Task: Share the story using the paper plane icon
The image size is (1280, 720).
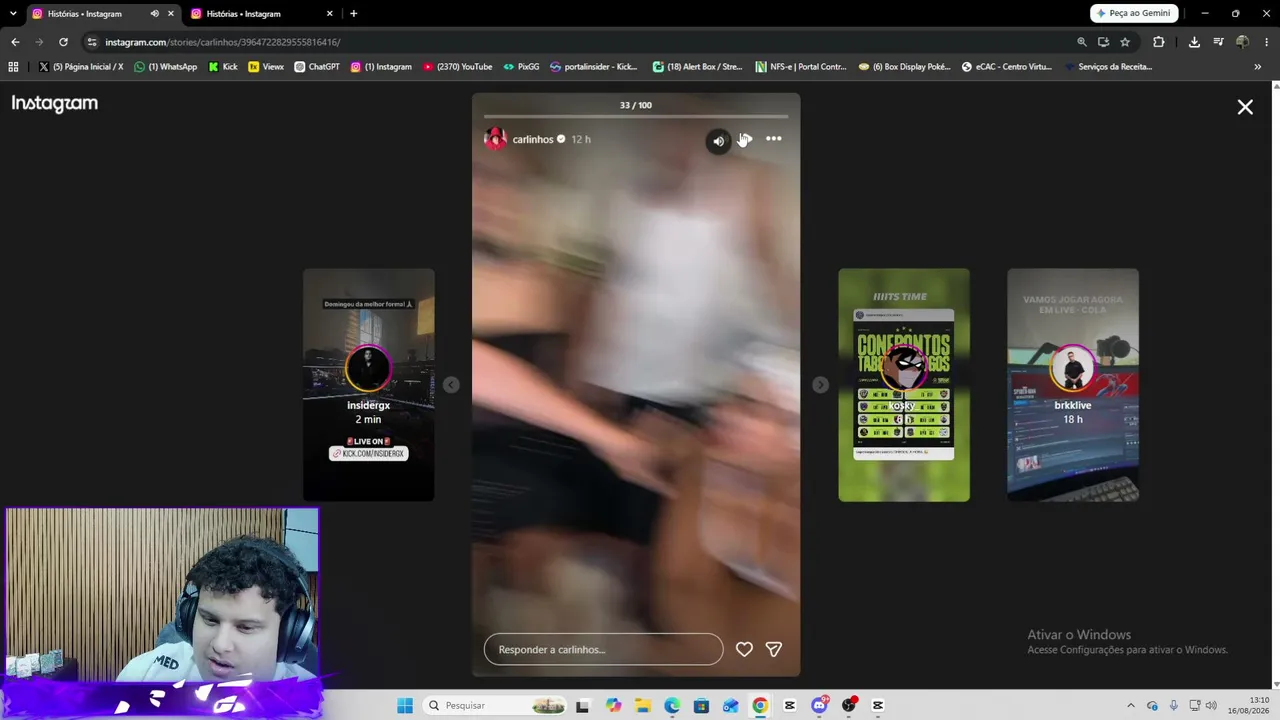Action: (x=773, y=649)
